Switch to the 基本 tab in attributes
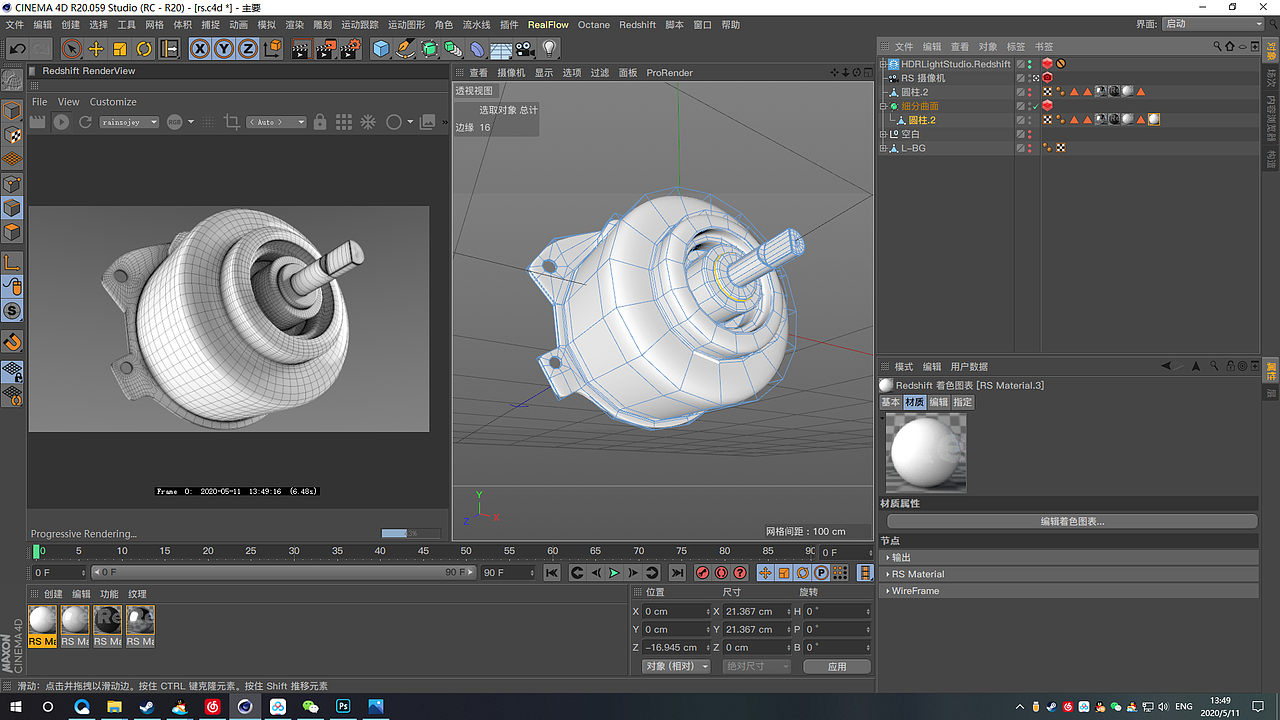 click(x=890, y=402)
